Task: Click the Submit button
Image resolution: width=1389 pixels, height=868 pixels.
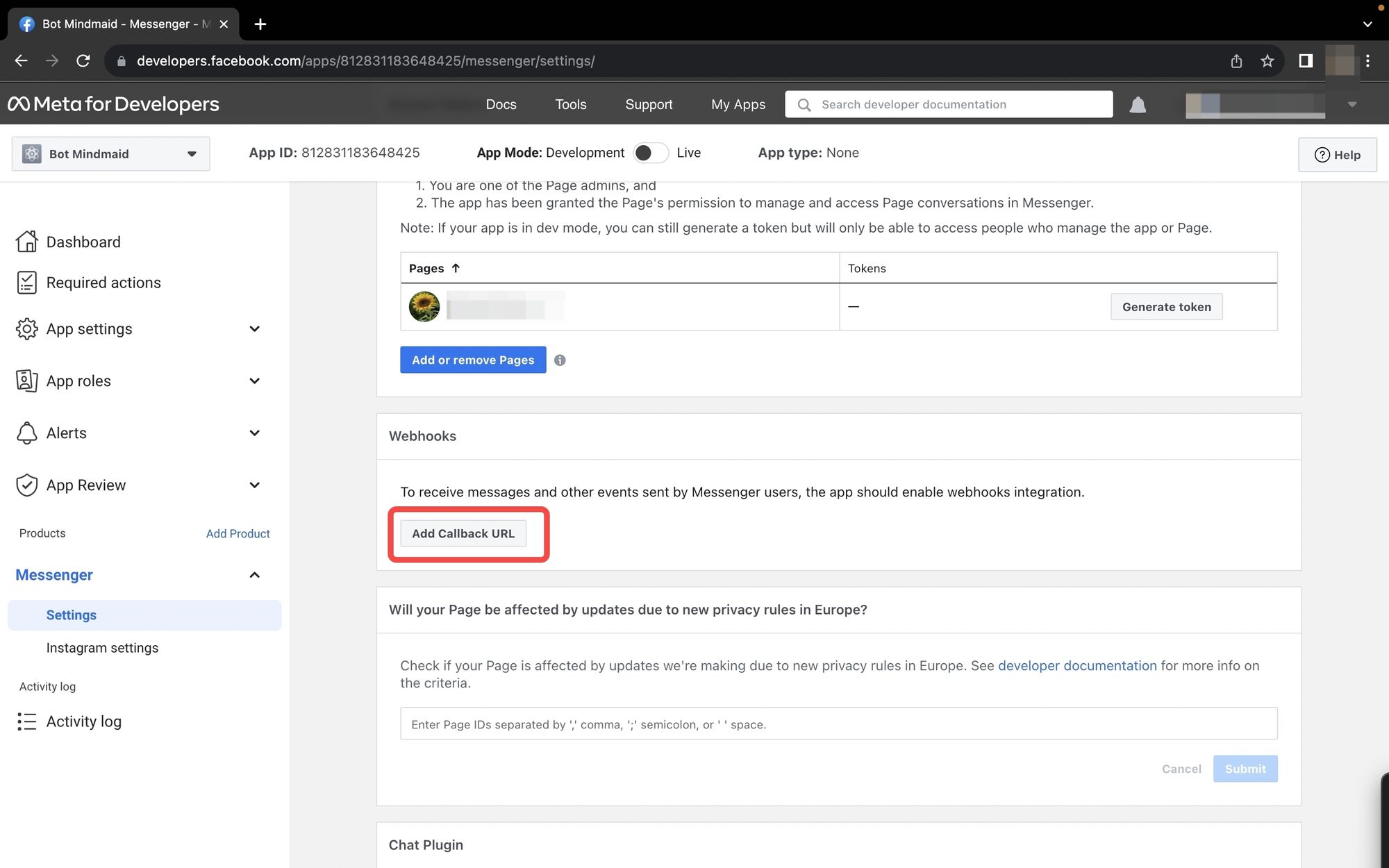Action: (x=1245, y=769)
